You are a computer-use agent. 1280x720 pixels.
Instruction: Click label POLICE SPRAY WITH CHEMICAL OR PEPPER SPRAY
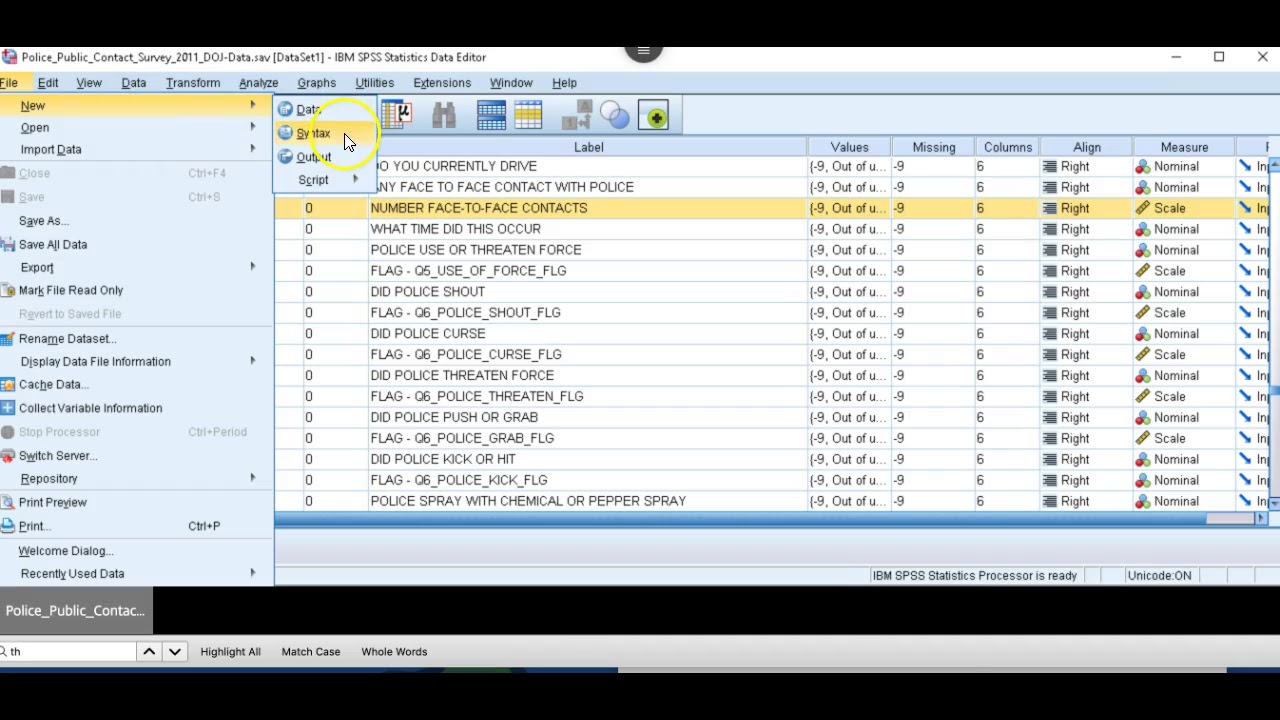[528, 501]
